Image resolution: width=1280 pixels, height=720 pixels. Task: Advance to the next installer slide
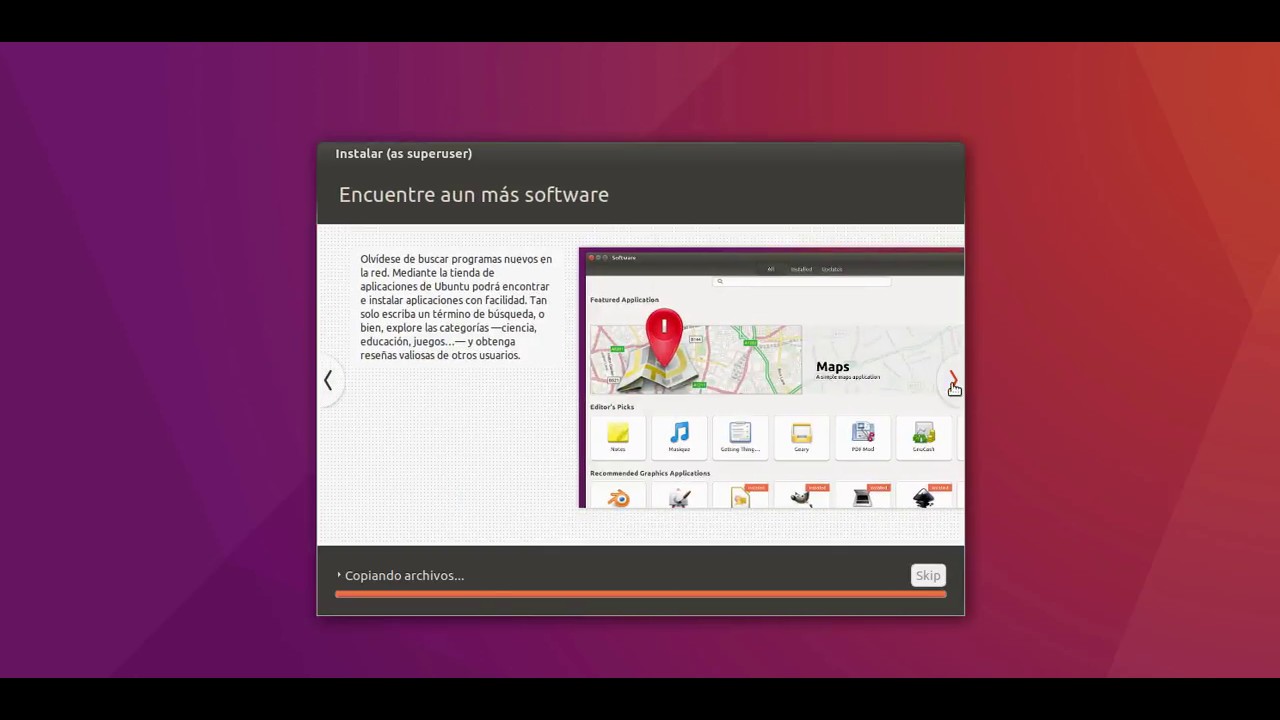(952, 380)
